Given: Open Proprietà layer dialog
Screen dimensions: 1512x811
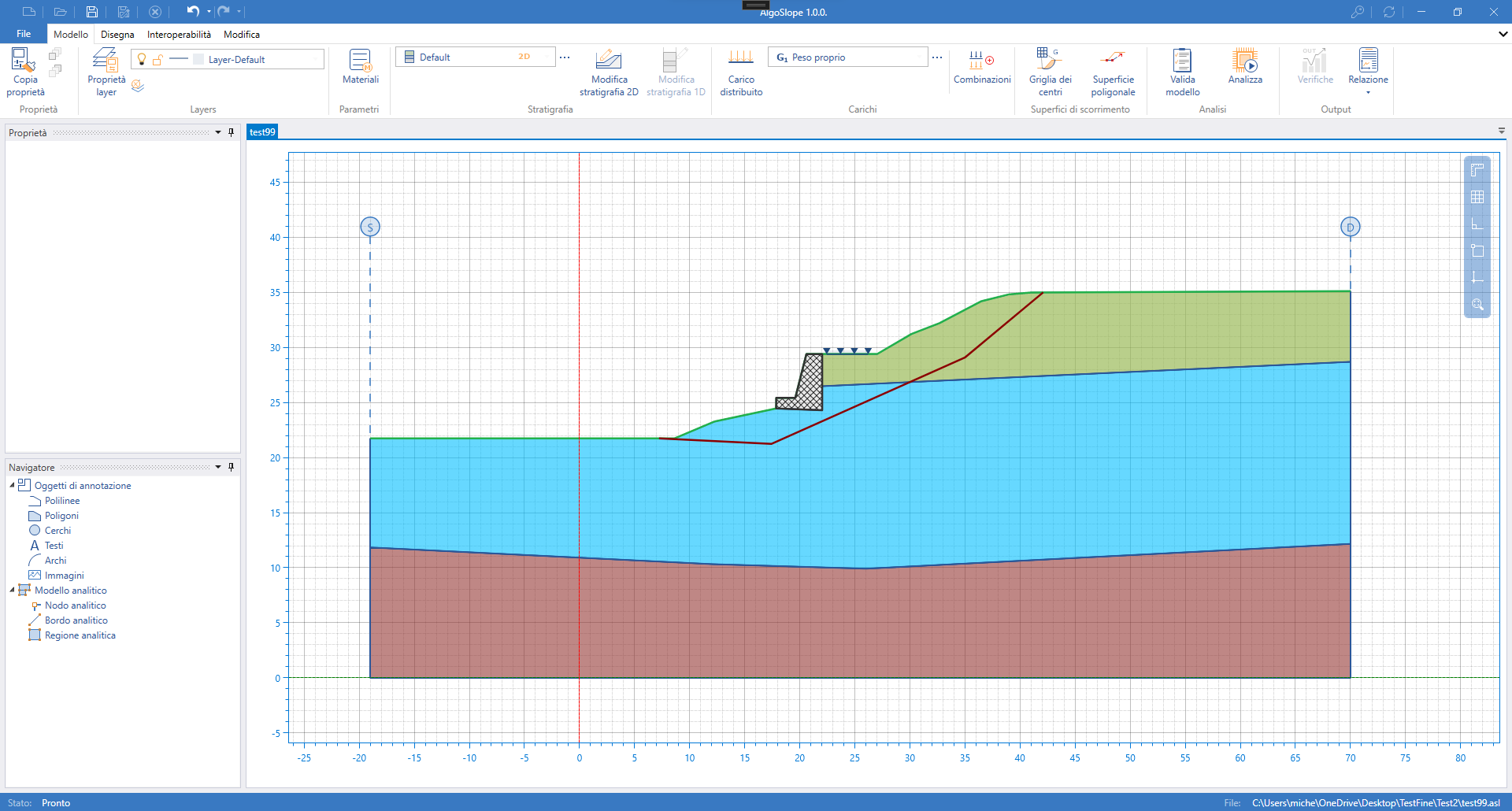Looking at the screenshot, I should tap(106, 72).
